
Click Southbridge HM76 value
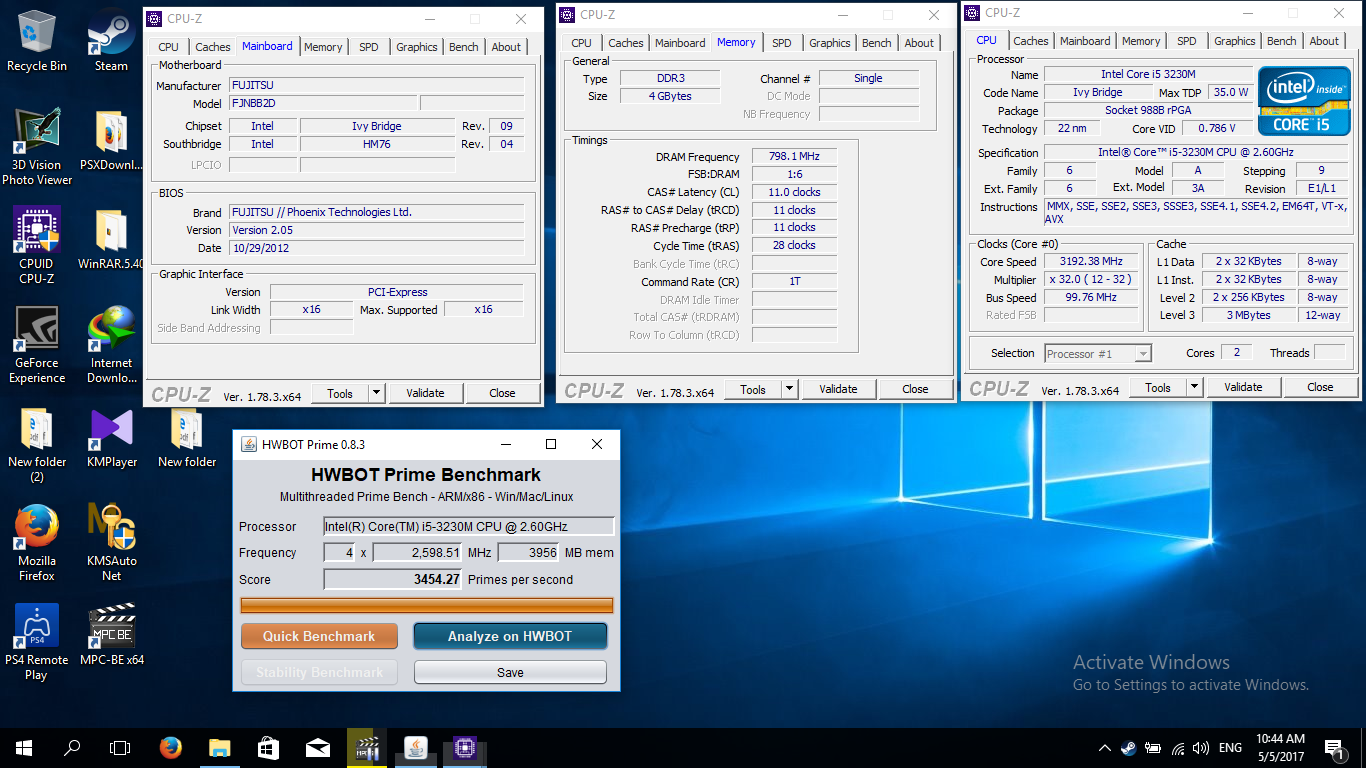377,144
